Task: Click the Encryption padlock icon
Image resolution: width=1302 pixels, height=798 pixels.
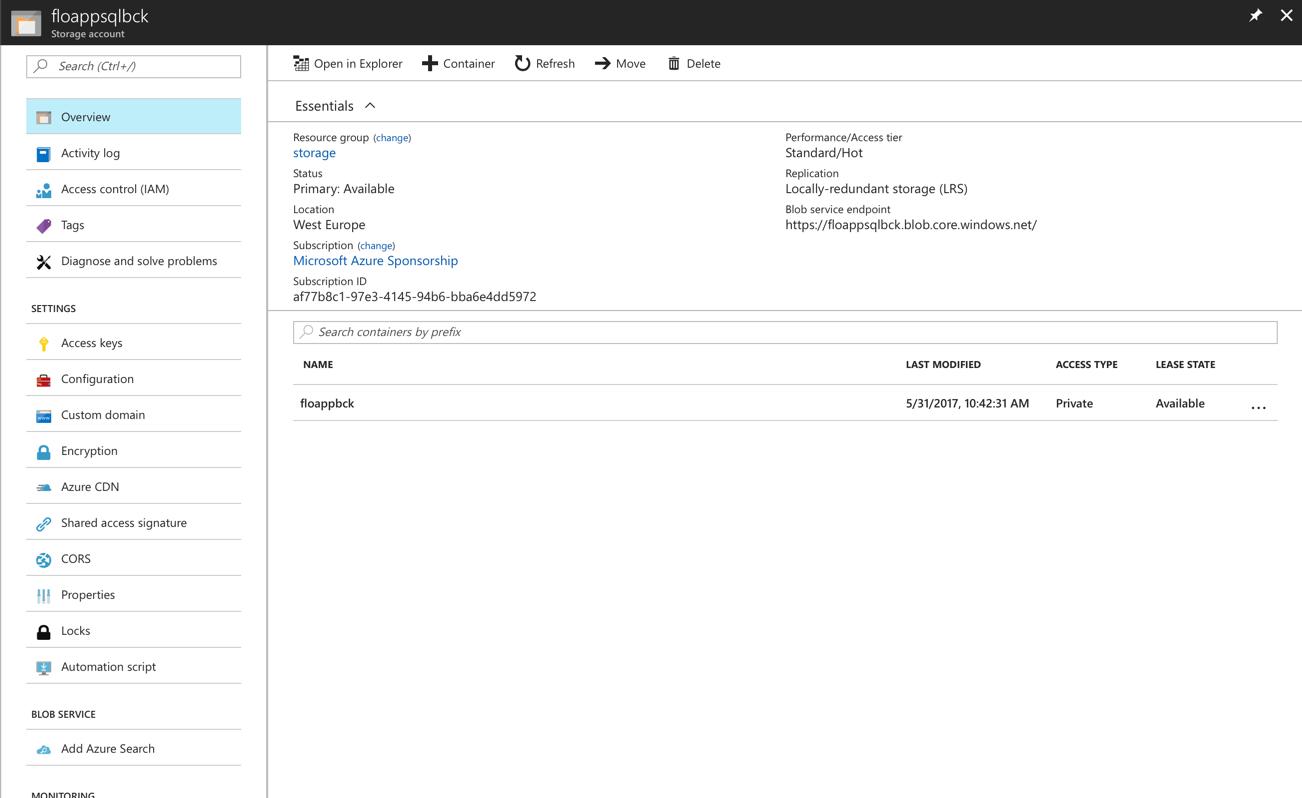Action: pyautogui.click(x=44, y=451)
